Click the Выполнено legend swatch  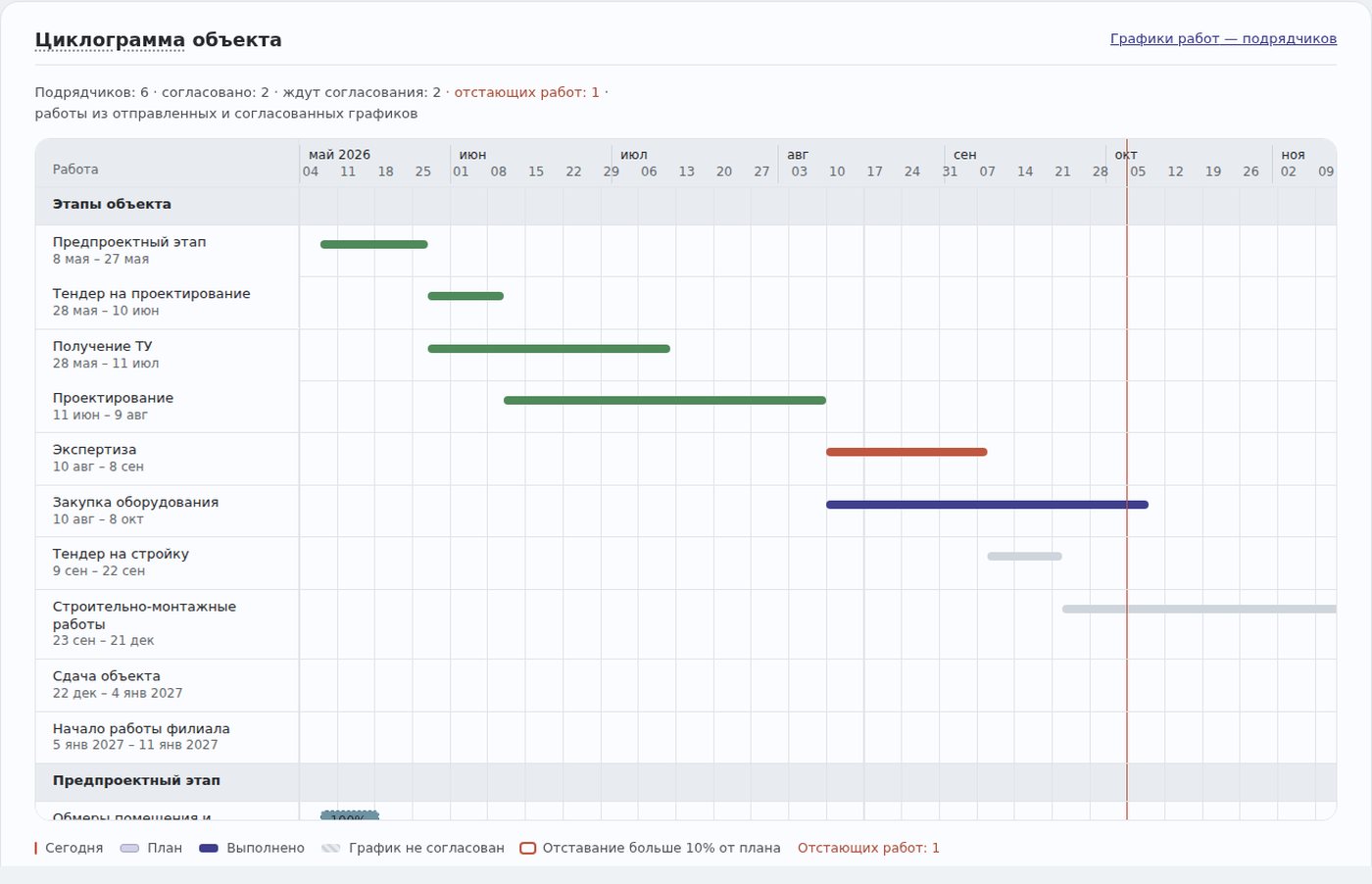[208, 848]
